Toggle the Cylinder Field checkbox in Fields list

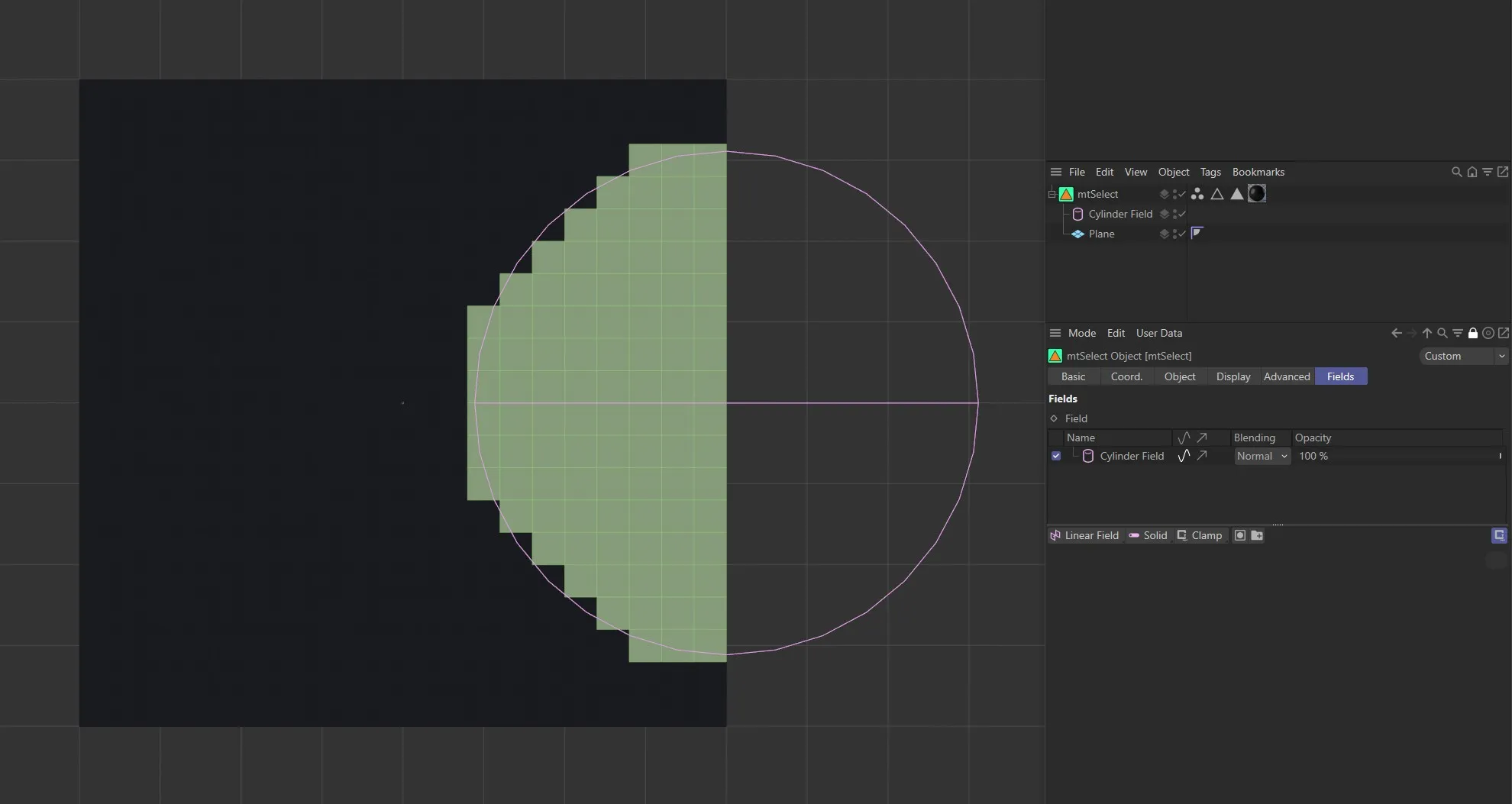coord(1056,456)
